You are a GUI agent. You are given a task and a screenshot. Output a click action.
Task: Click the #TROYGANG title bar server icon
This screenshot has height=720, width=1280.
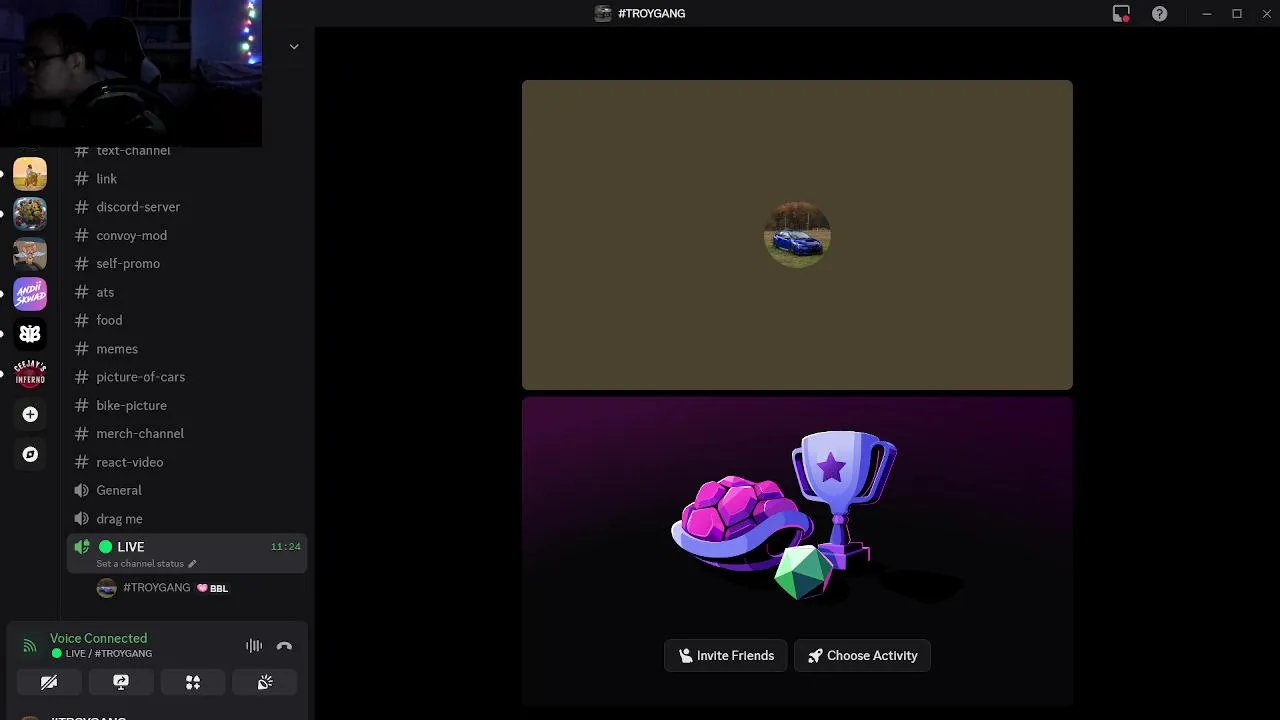(603, 13)
